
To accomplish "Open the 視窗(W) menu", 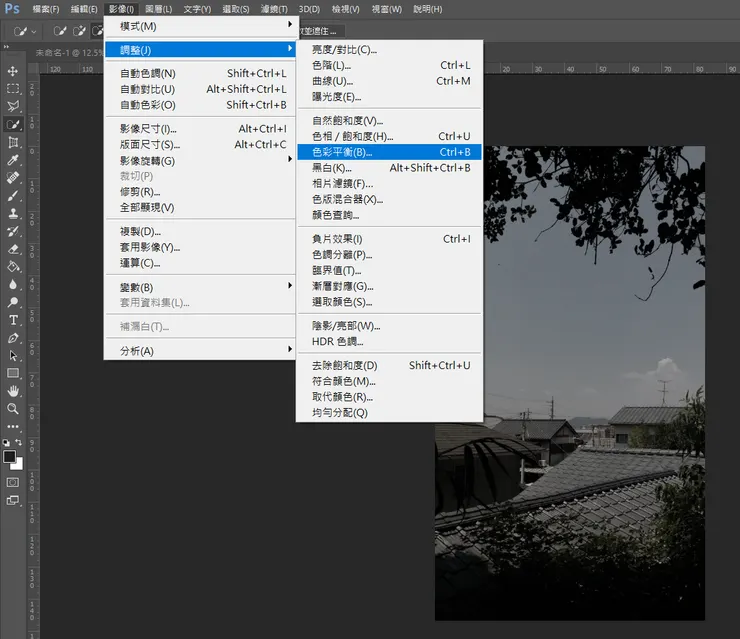I will click(387, 9).
